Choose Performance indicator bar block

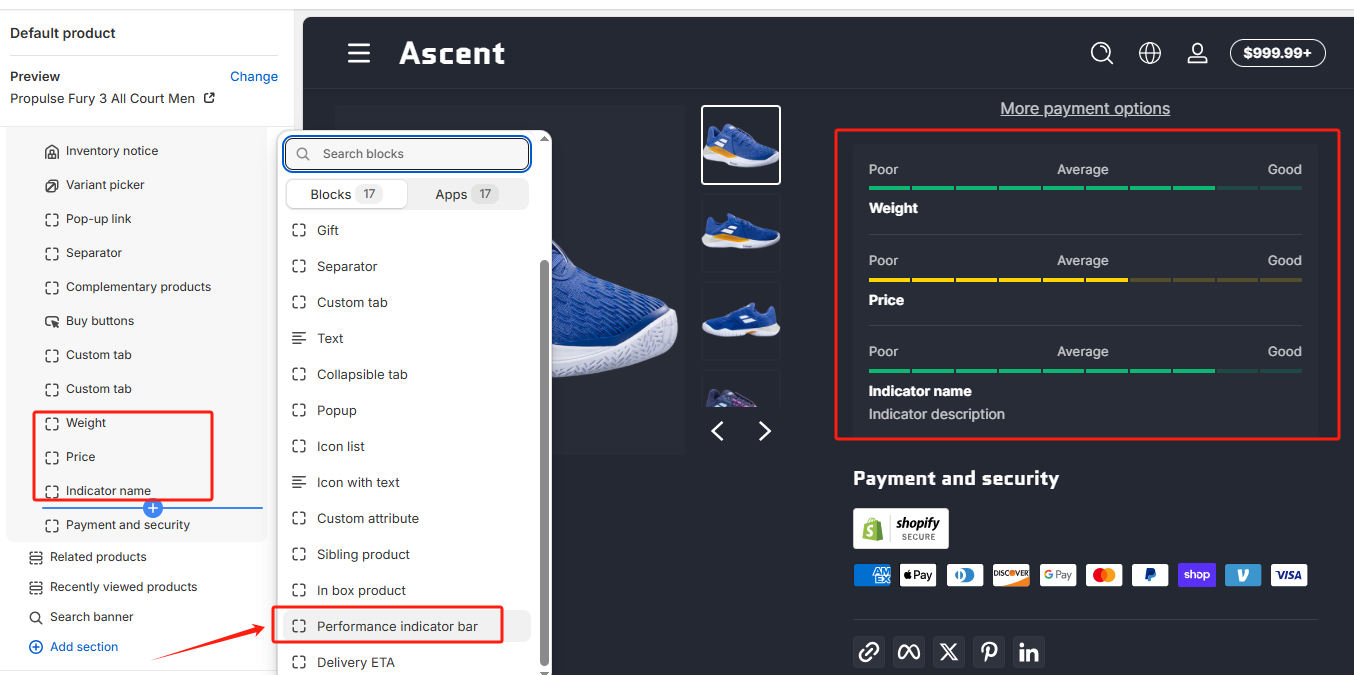(397, 626)
